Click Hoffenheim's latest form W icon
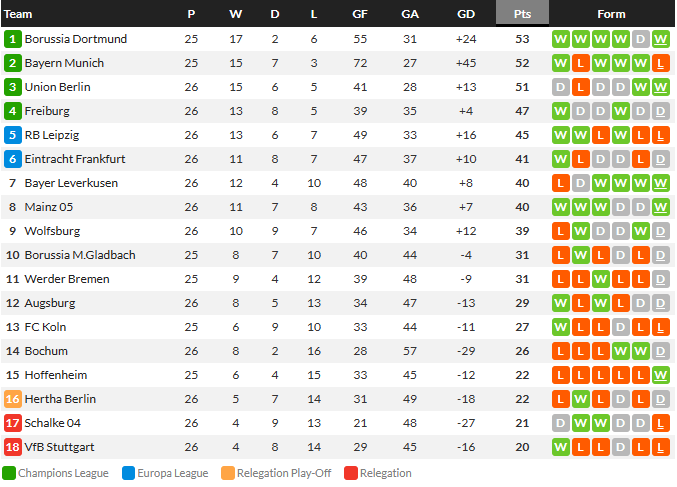 [x=660, y=375]
